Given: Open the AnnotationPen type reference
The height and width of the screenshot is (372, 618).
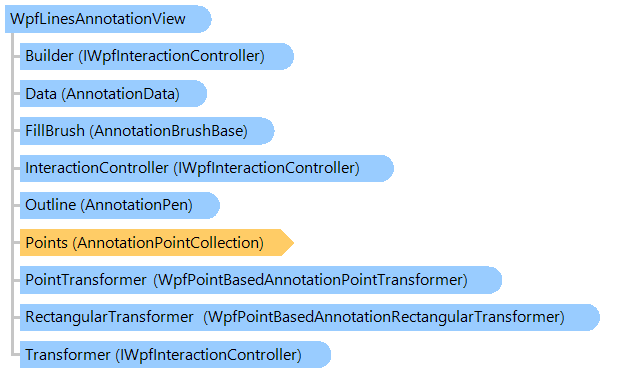Looking at the screenshot, I should [x=136, y=205].
